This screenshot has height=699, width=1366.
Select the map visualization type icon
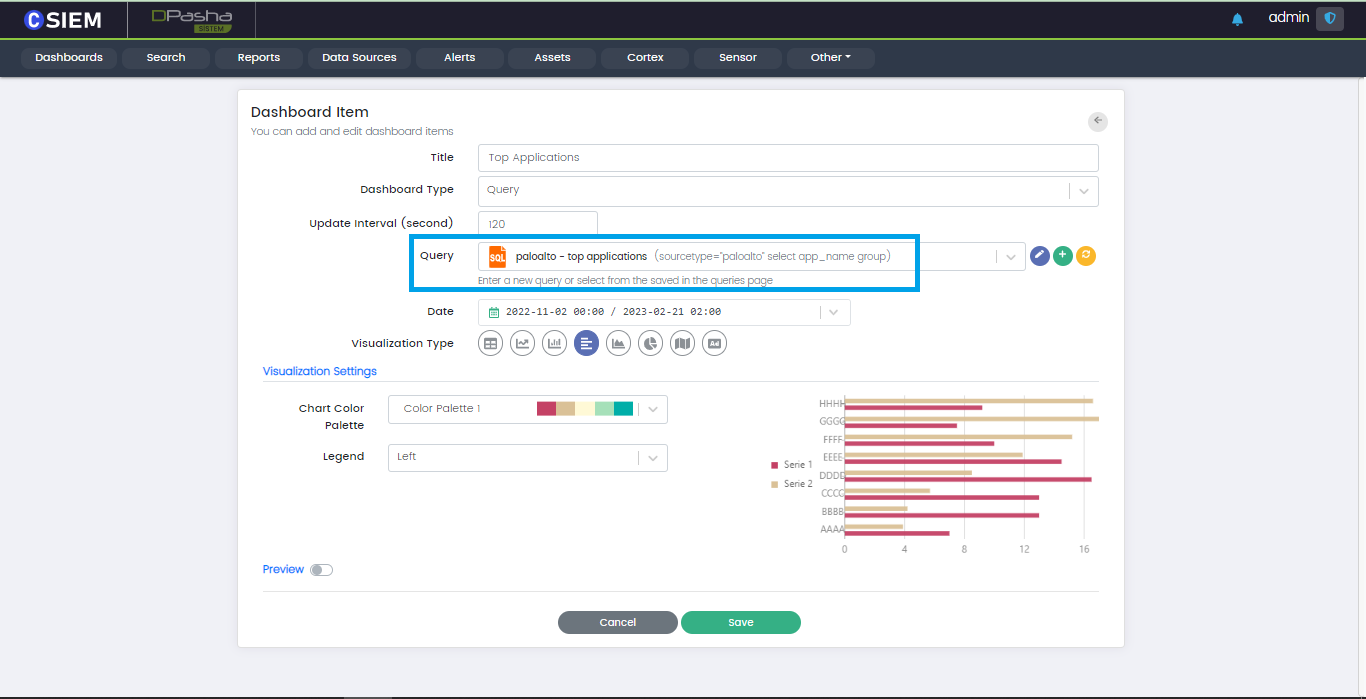click(x=682, y=344)
